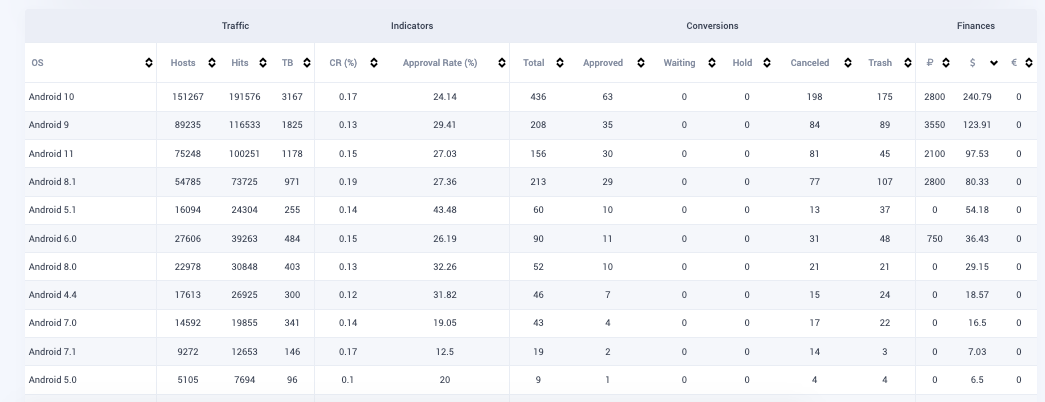
Task: Sort by Waiting column arrows
Action: click(711, 63)
